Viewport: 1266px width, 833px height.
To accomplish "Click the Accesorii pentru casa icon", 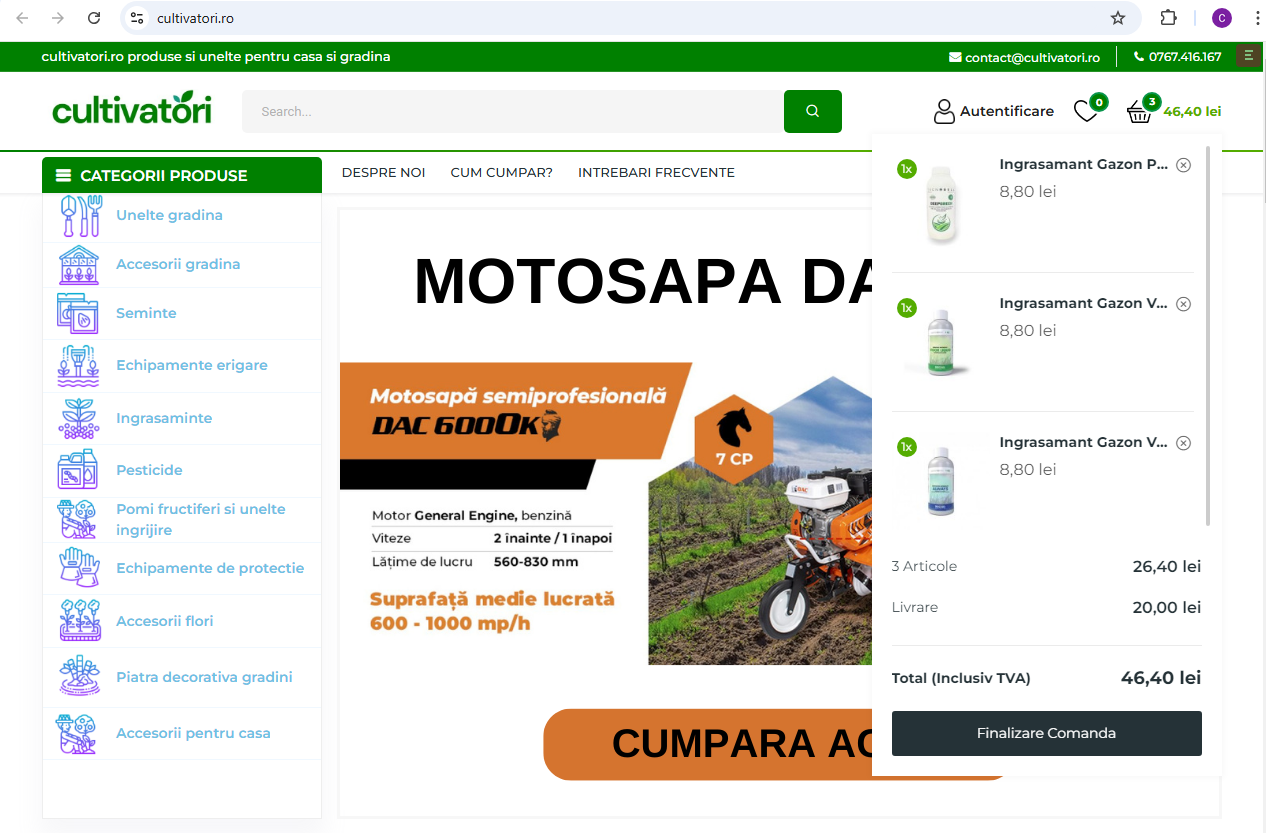I will 78,733.
